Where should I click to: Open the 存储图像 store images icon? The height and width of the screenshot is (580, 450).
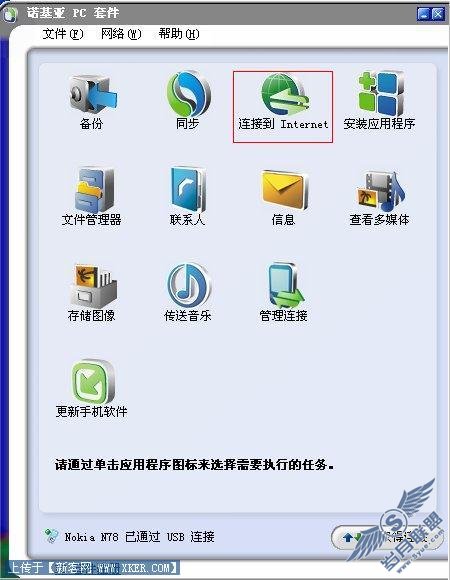click(93, 286)
